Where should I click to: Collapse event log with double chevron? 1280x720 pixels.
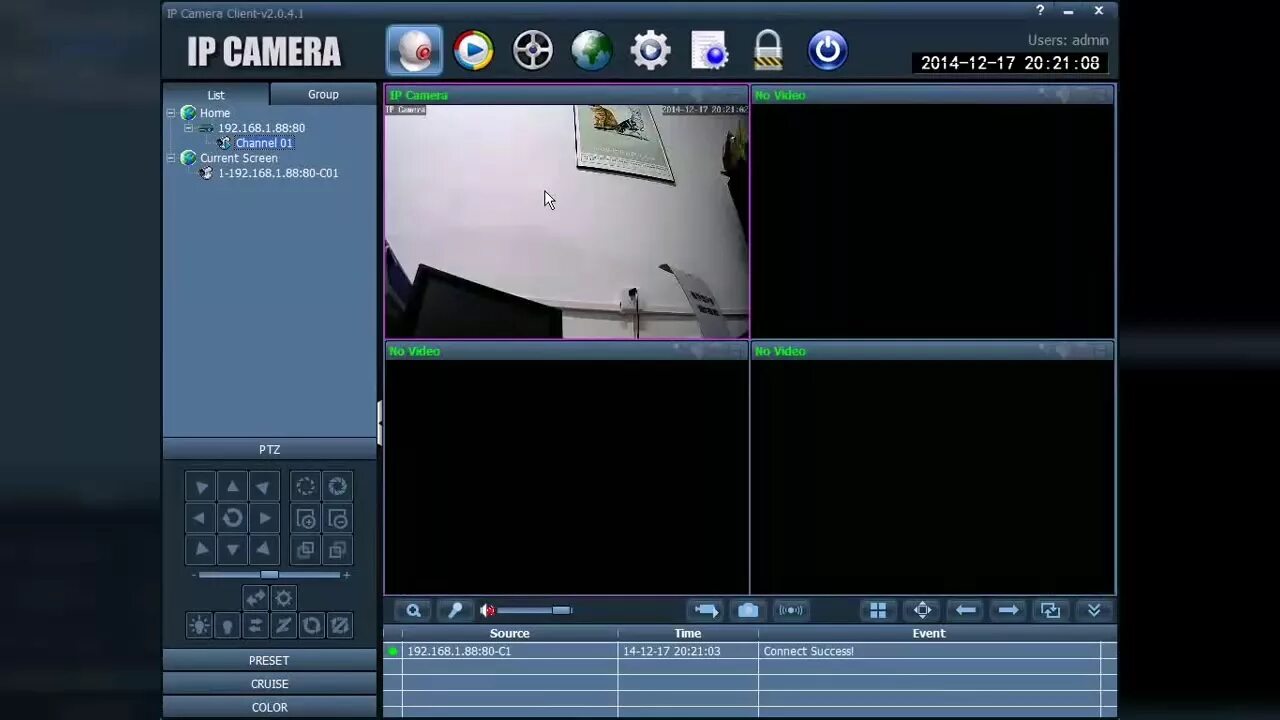(x=1094, y=610)
